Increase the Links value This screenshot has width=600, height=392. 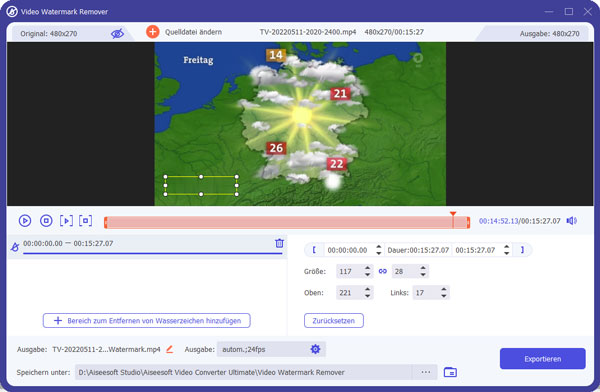click(x=443, y=290)
